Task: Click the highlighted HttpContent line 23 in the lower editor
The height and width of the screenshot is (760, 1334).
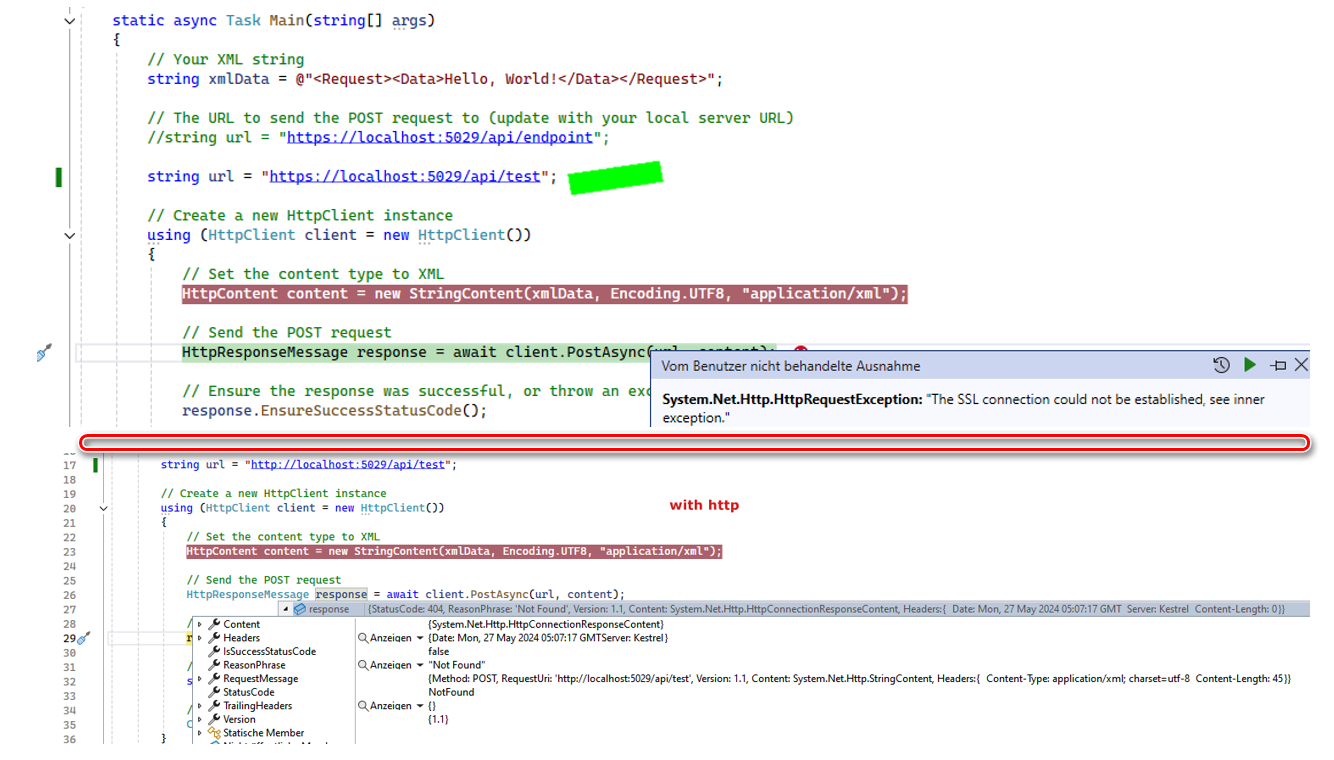Action: [x=454, y=551]
